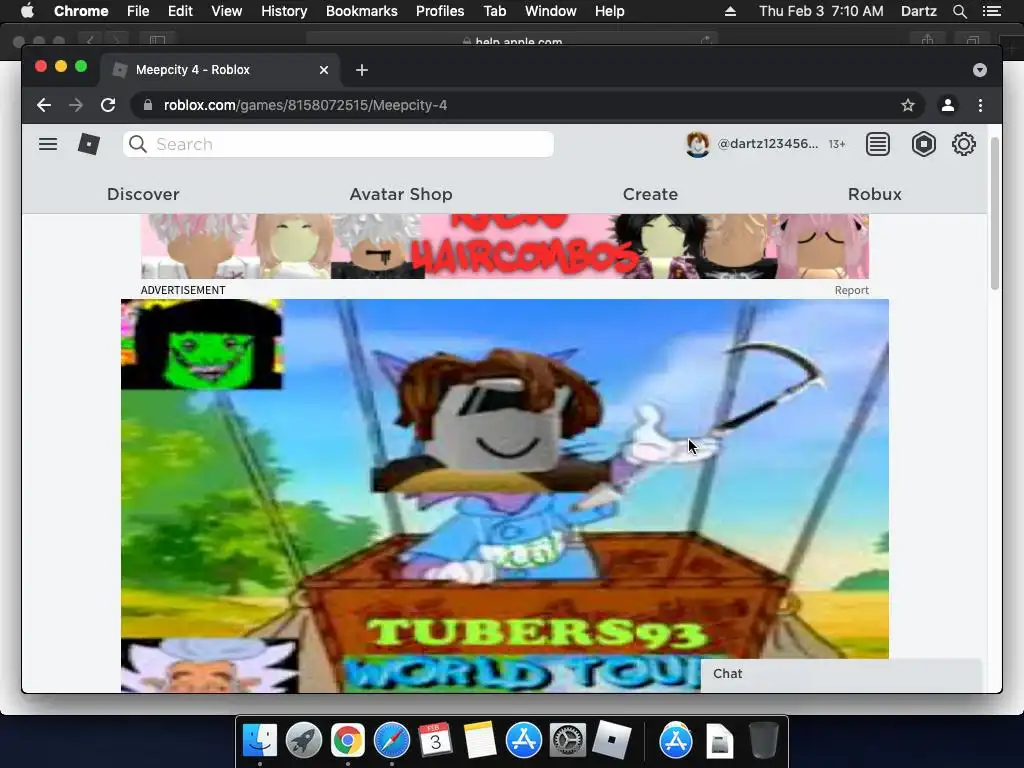
Task: Bookmark this page with the star icon
Action: tap(908, 105)
